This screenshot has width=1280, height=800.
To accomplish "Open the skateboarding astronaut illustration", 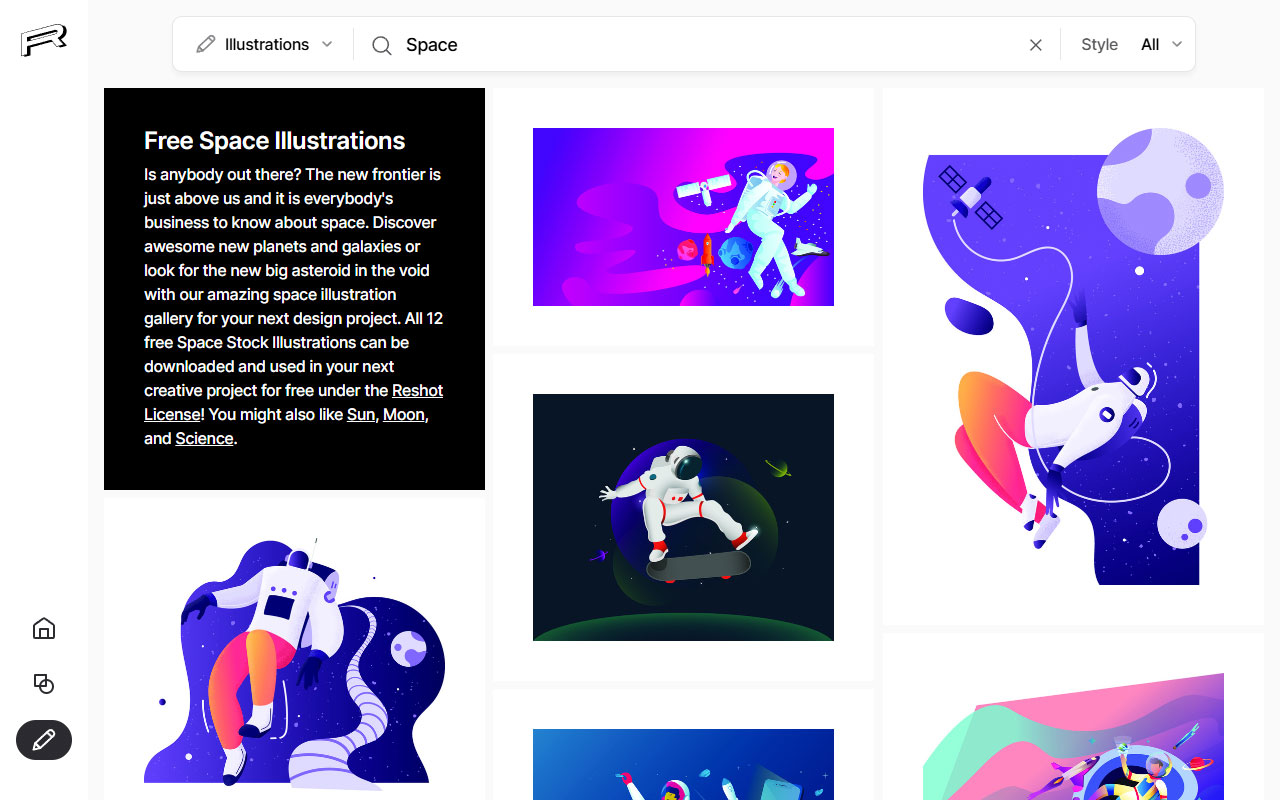I will pyautogui.click(x=683, y=517).
